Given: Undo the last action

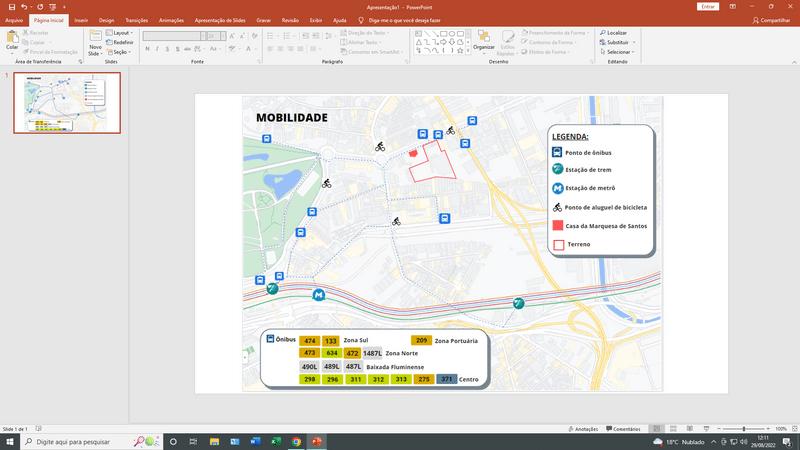Looking at the screenshot, I should pos(23,7).
